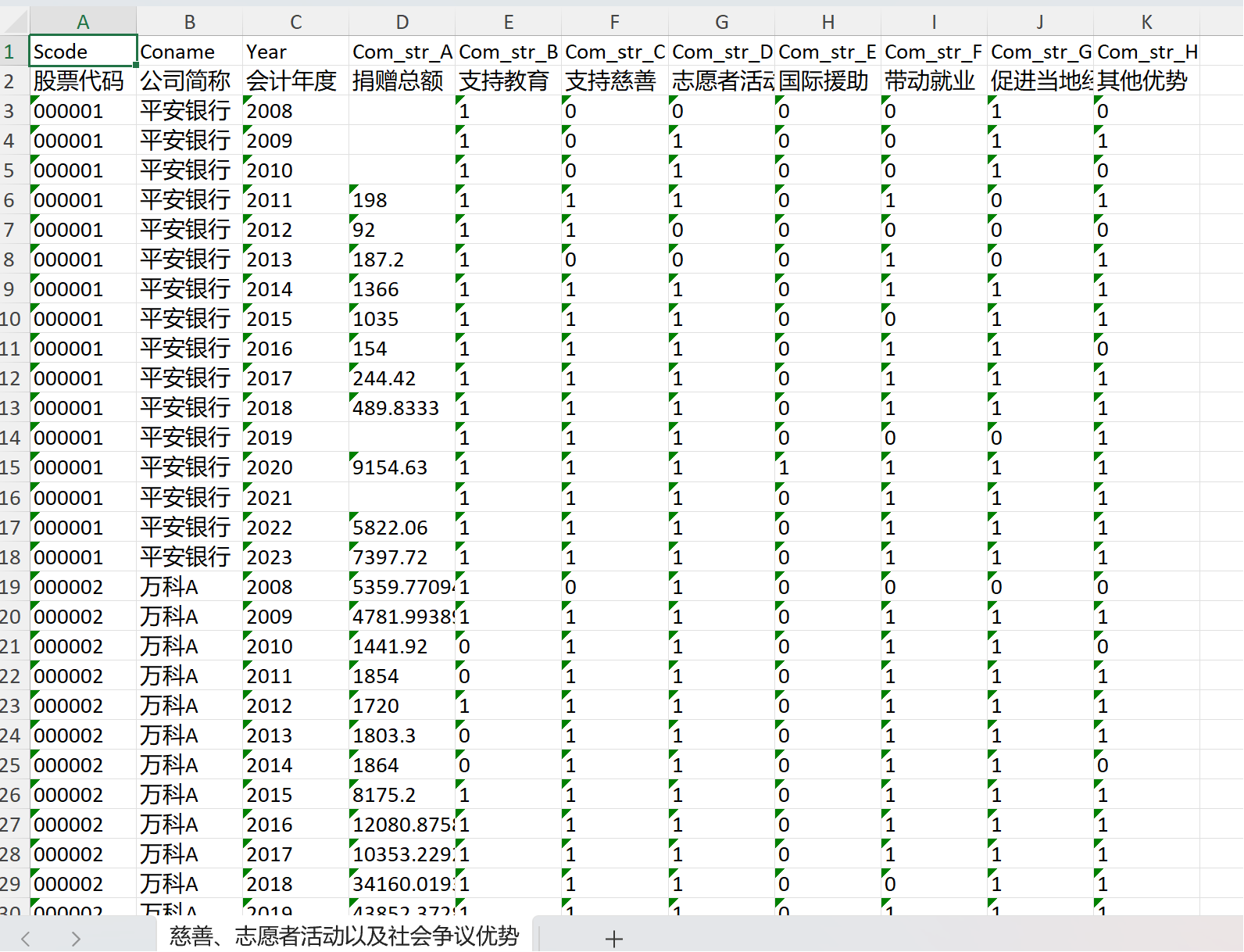1244x952 pixels.
Task: Select row 2 by its row number
Action: point(14,81)
